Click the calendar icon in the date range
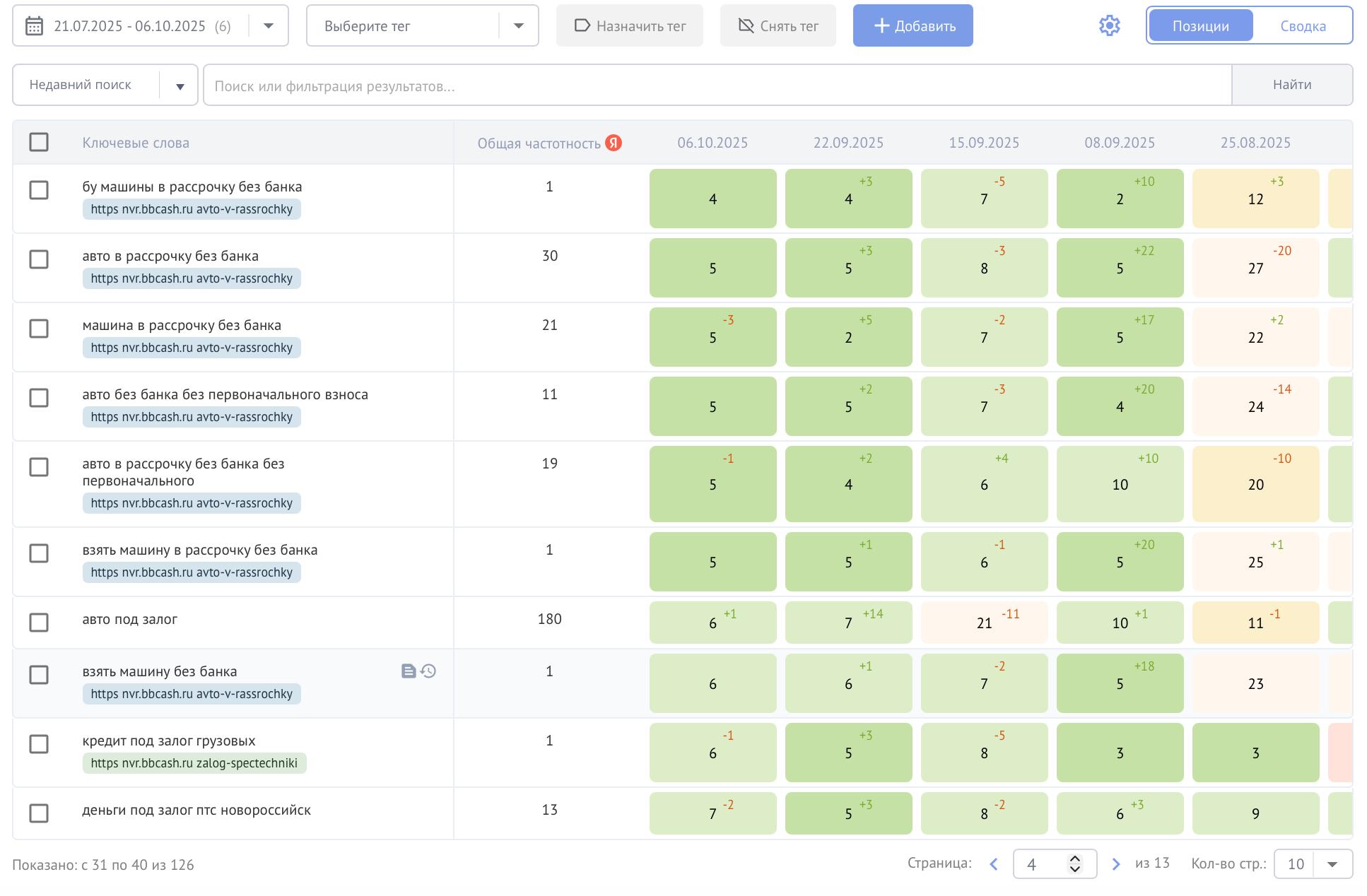This screenshot has width=1367, height=896. tap(34, 26)
